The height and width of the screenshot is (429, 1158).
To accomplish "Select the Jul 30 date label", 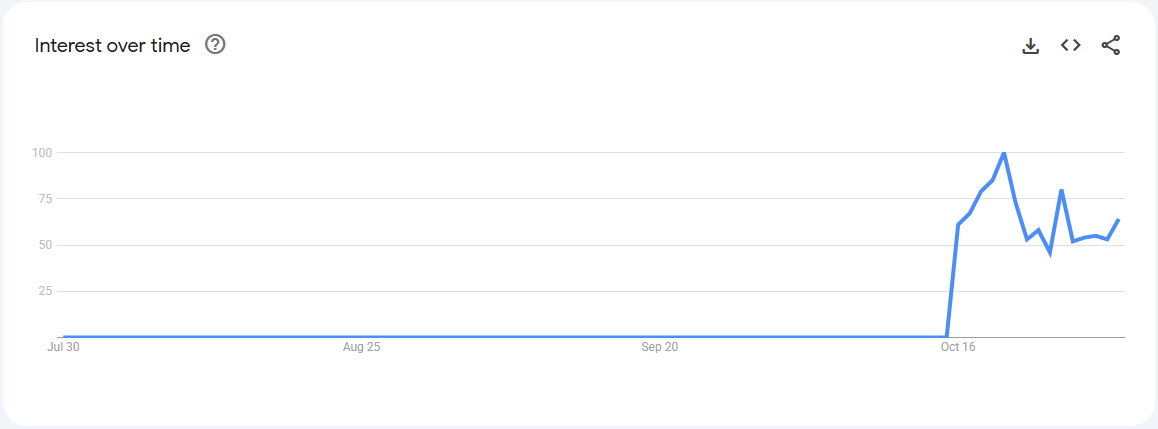I will pyautogui.click(x=63, y=348).
